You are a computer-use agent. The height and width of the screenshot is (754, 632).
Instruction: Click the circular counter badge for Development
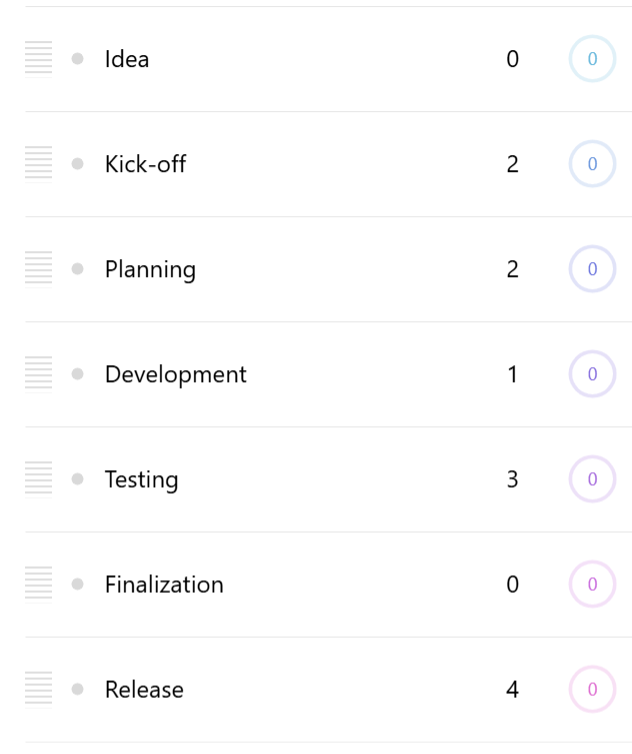coord(592,374)
